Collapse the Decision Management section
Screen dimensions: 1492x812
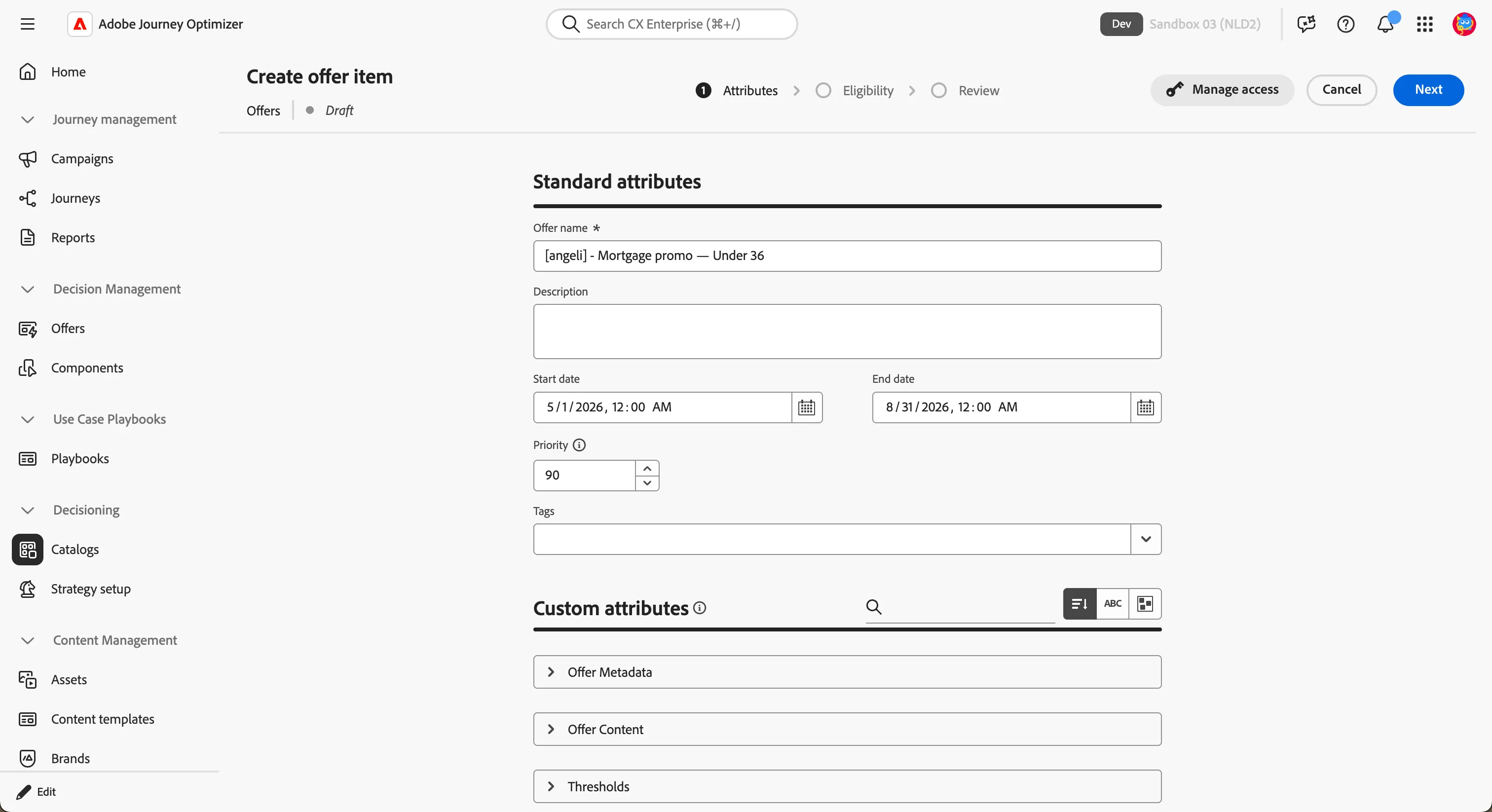pos(27,289)
